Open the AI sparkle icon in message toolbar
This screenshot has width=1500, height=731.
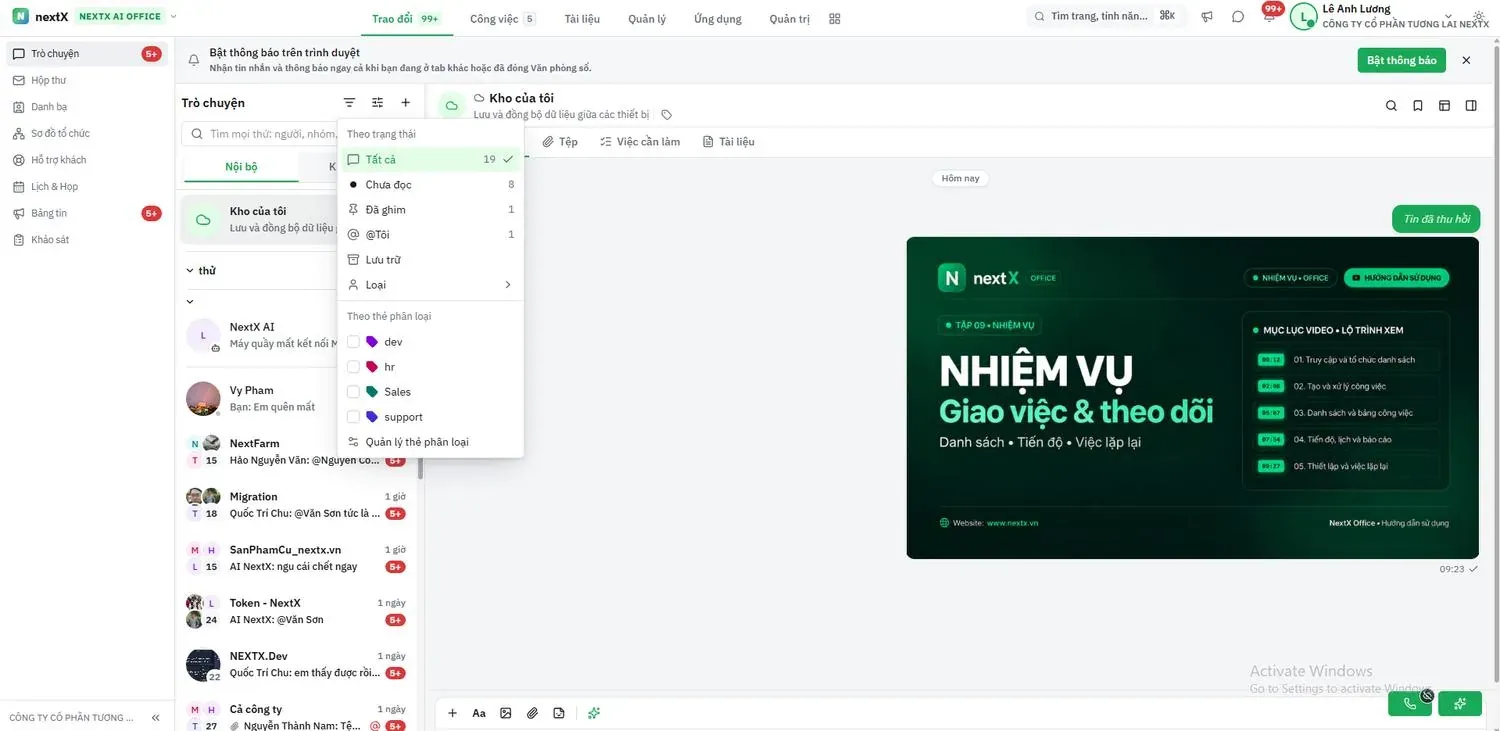pos(594,713)
